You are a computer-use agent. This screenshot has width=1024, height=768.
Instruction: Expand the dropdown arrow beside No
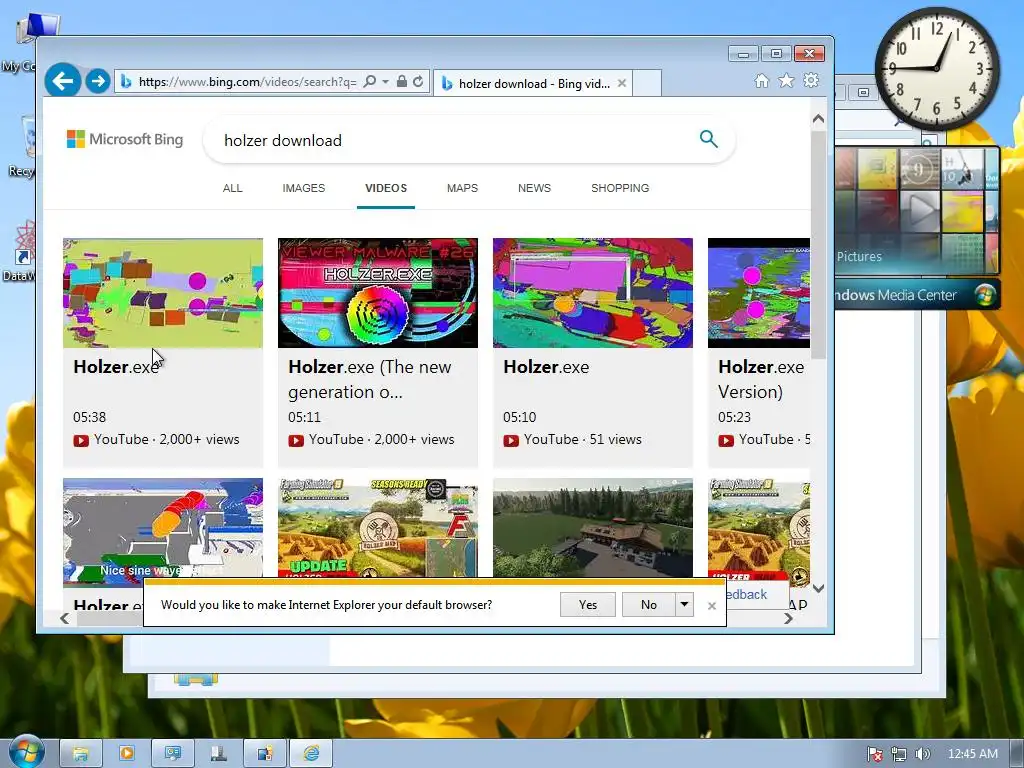(684, 605)
